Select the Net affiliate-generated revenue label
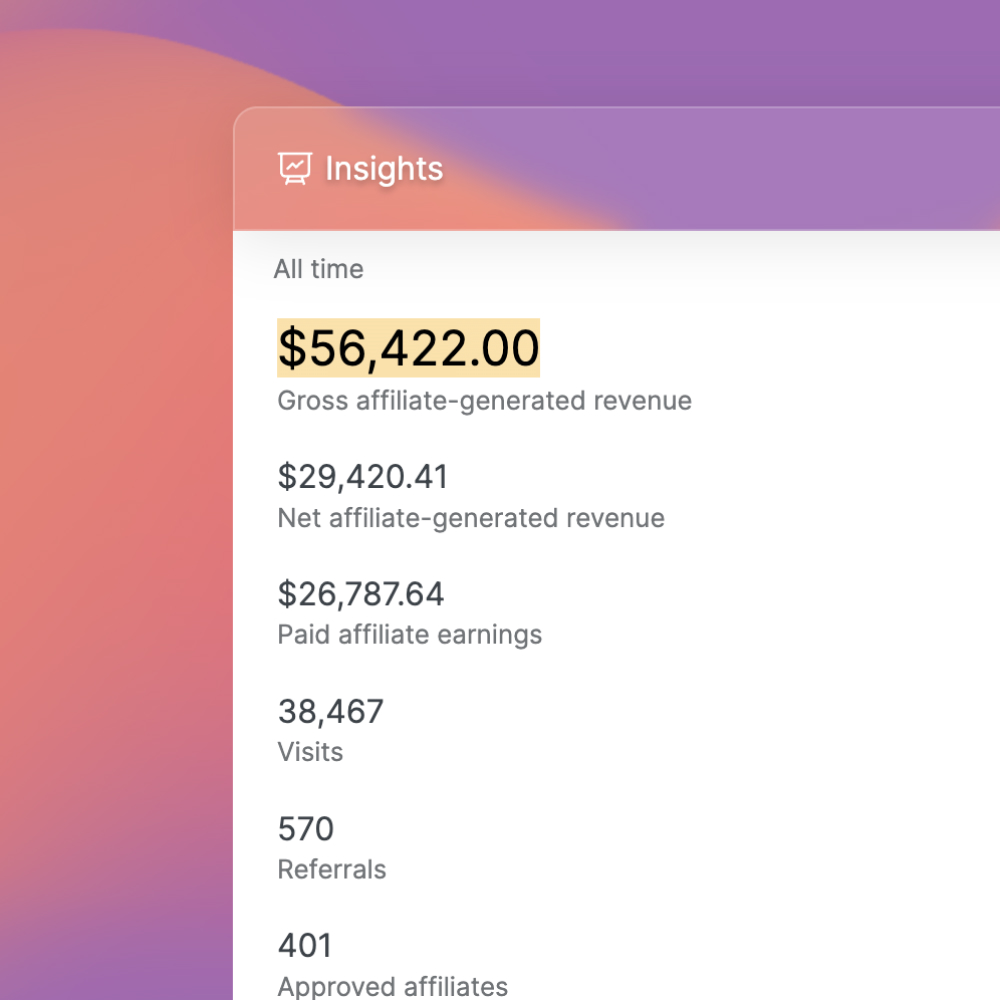The width and height of the screenshot is (1000, 1000). (x=471, y=518)
